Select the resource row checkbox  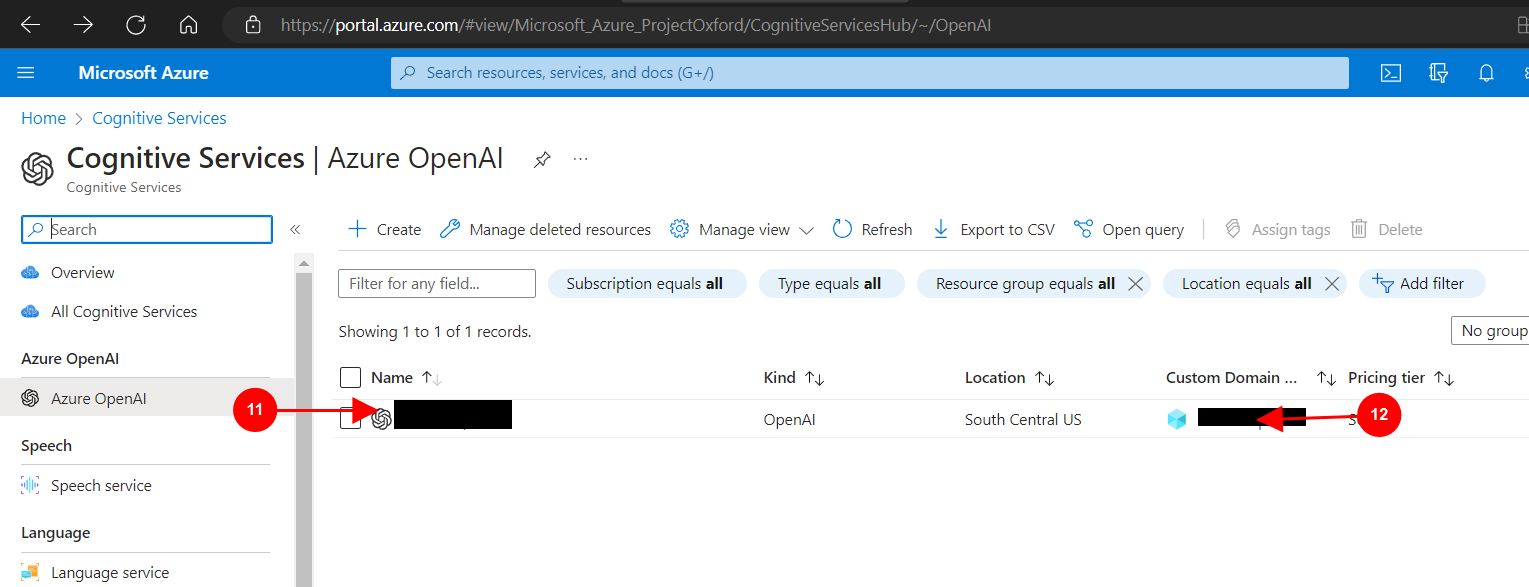[x=350, y=419]
